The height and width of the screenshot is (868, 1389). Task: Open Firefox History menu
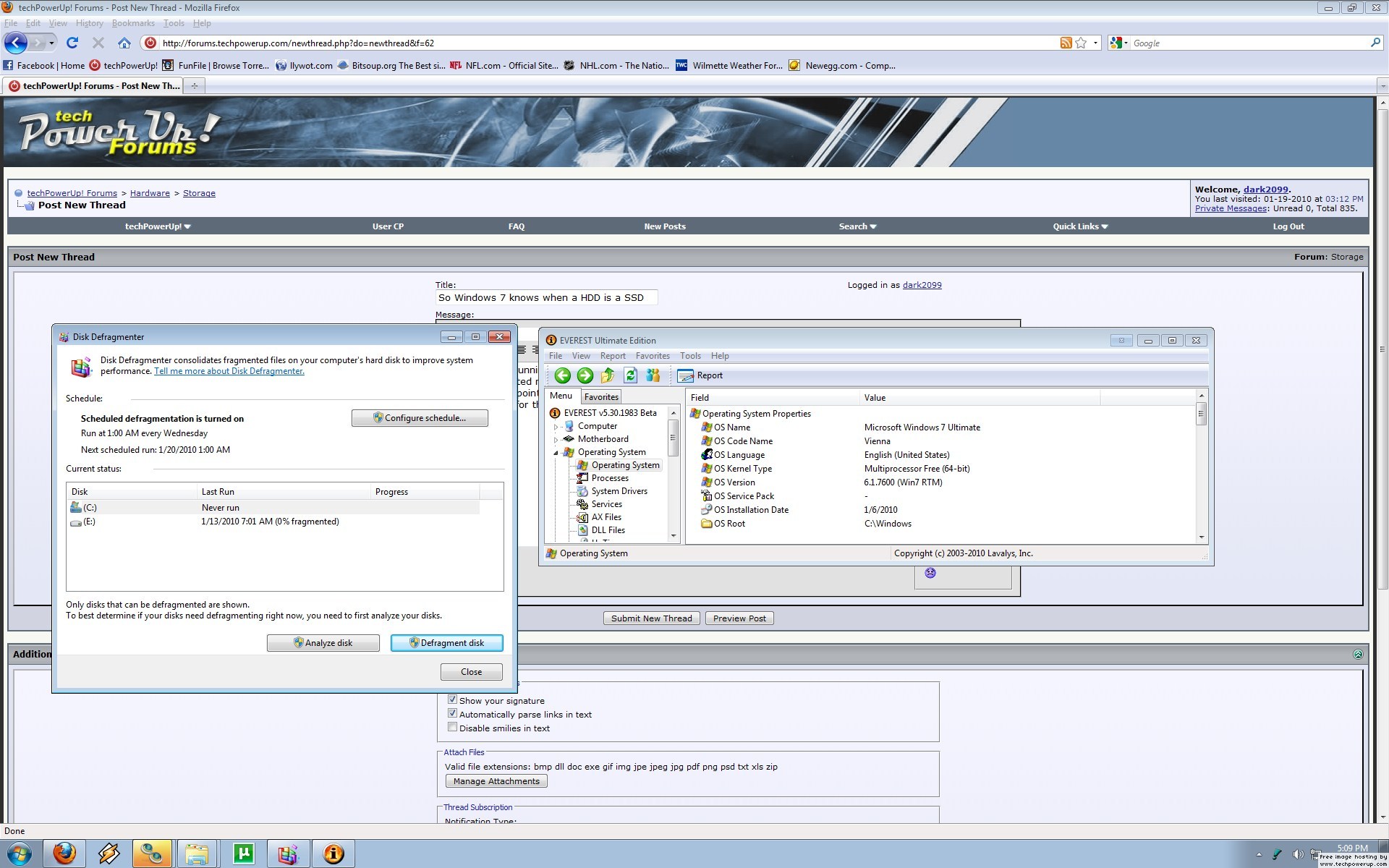89,23
